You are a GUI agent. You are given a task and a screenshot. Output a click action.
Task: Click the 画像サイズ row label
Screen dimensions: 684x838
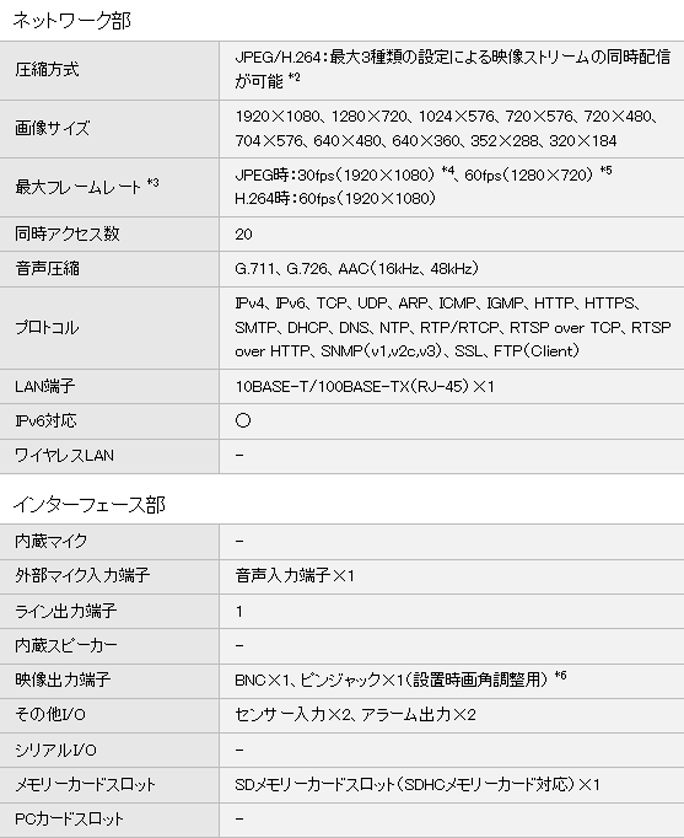pos(52,129)
